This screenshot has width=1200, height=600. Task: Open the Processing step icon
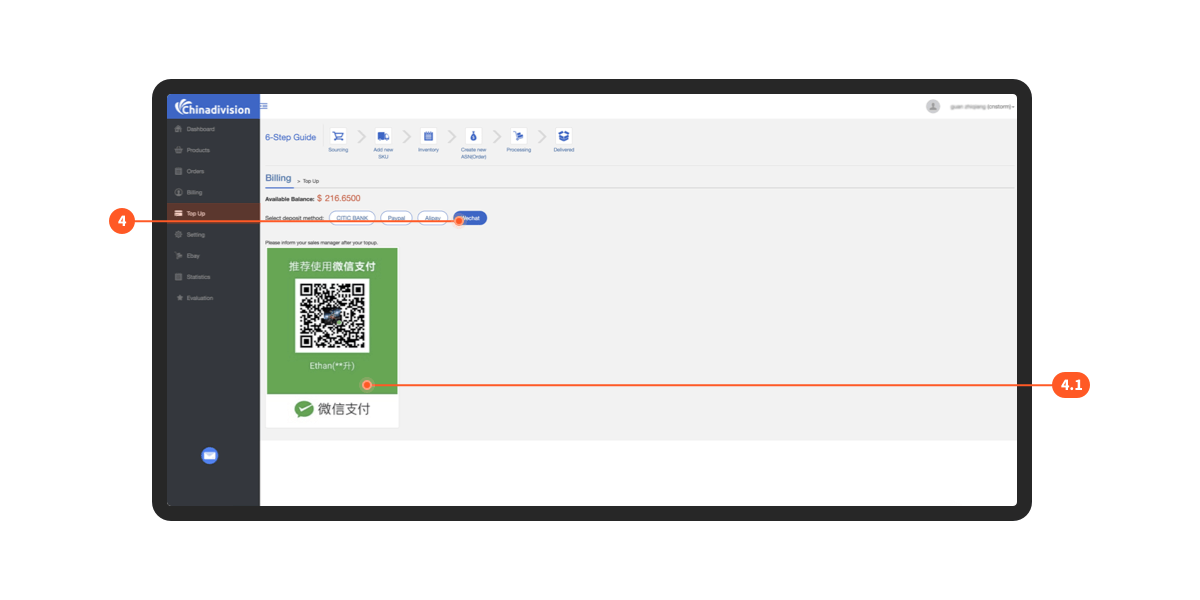tap(518, 136)
